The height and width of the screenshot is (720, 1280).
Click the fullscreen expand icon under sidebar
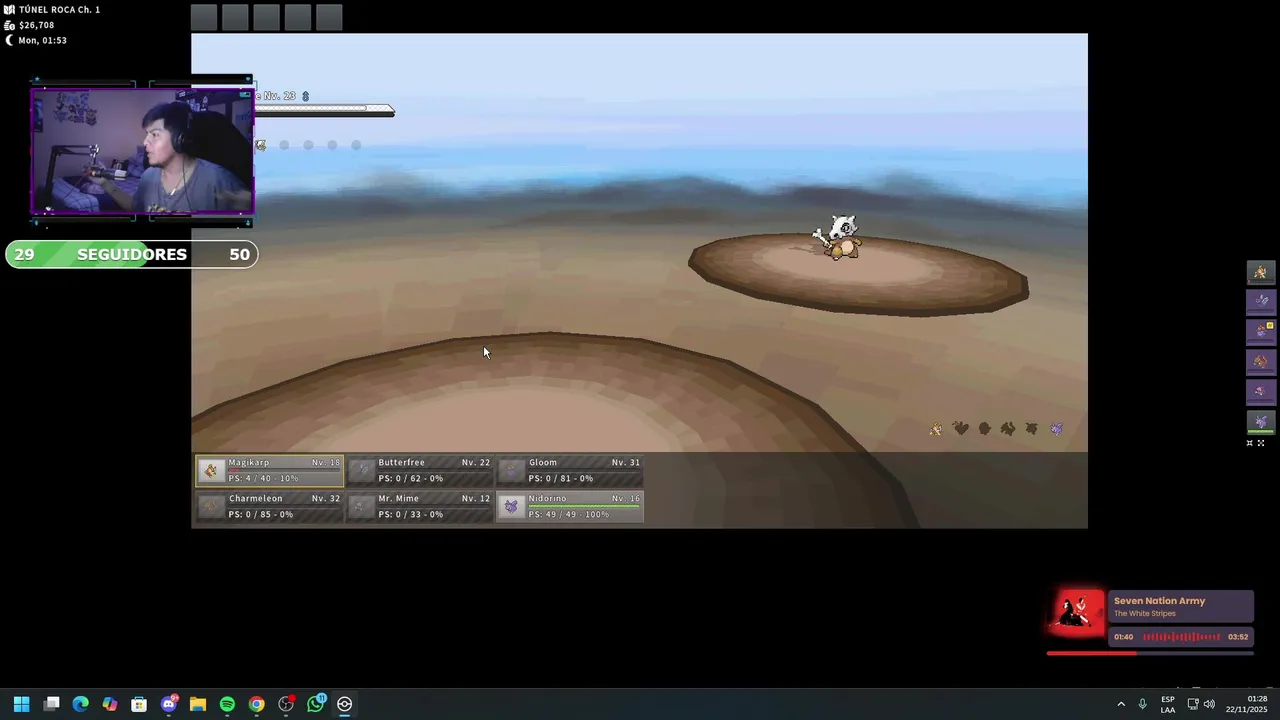point(1261,443)
